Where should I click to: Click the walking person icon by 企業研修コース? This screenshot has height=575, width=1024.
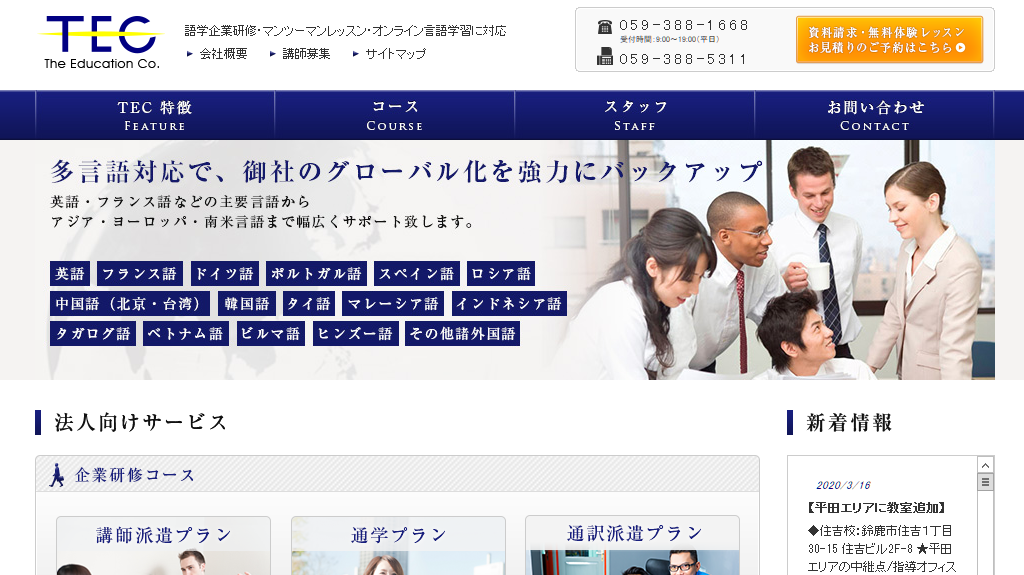[57, 475]
